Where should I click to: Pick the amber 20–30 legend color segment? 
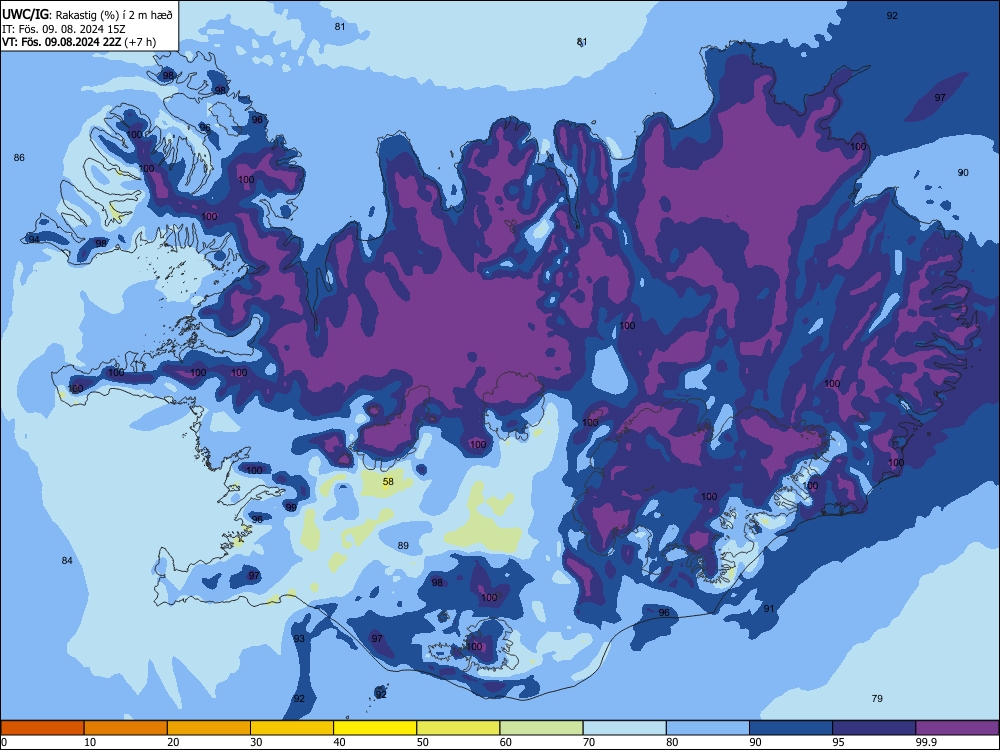point(209,728)
